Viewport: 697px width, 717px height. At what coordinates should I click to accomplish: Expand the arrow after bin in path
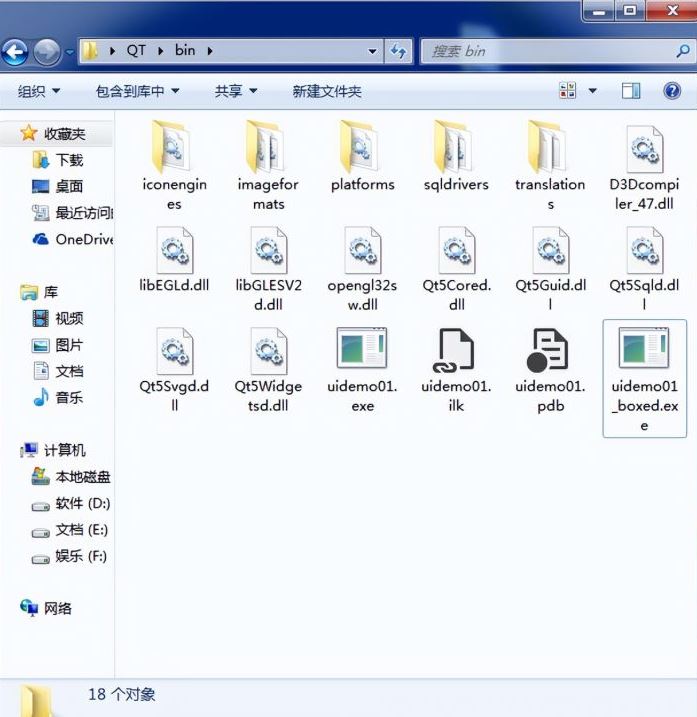click(x=209, y=51)
